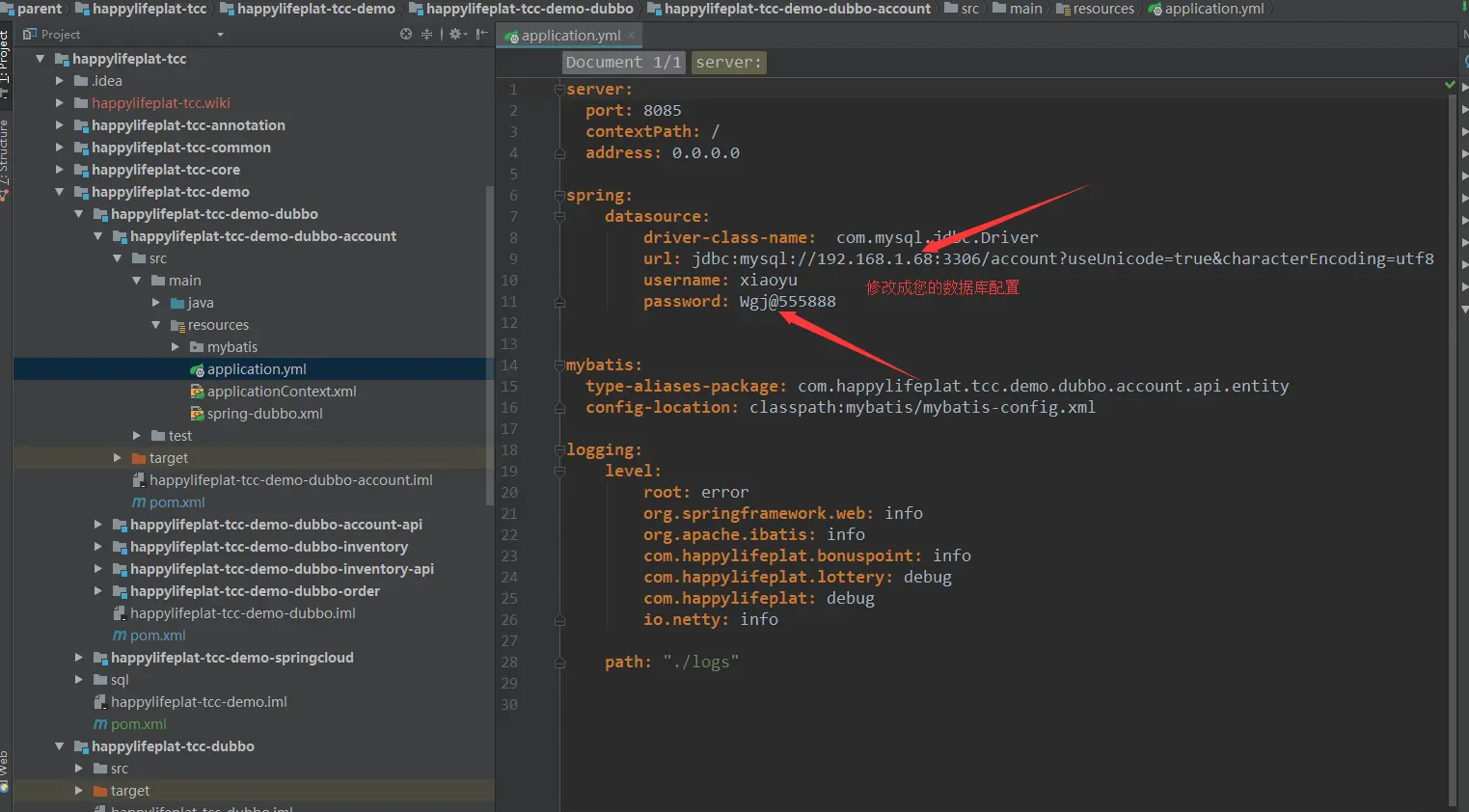Expand the happylifeplat-tcc.wiki folder
This screenshot has width=1469, height=812.
pyautogui.click(x=60, y=103)
